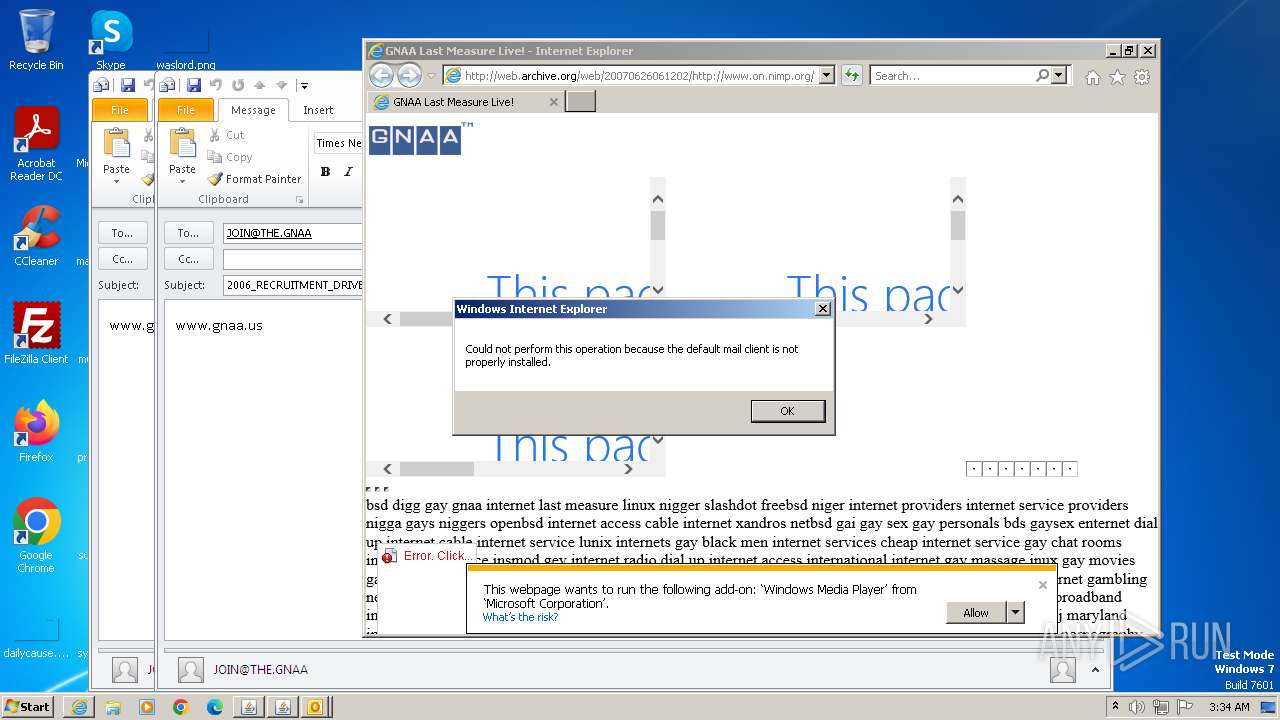
Task: Click the IE Forward arrow button
Action: pyautogui.click(x=409, y=75)
